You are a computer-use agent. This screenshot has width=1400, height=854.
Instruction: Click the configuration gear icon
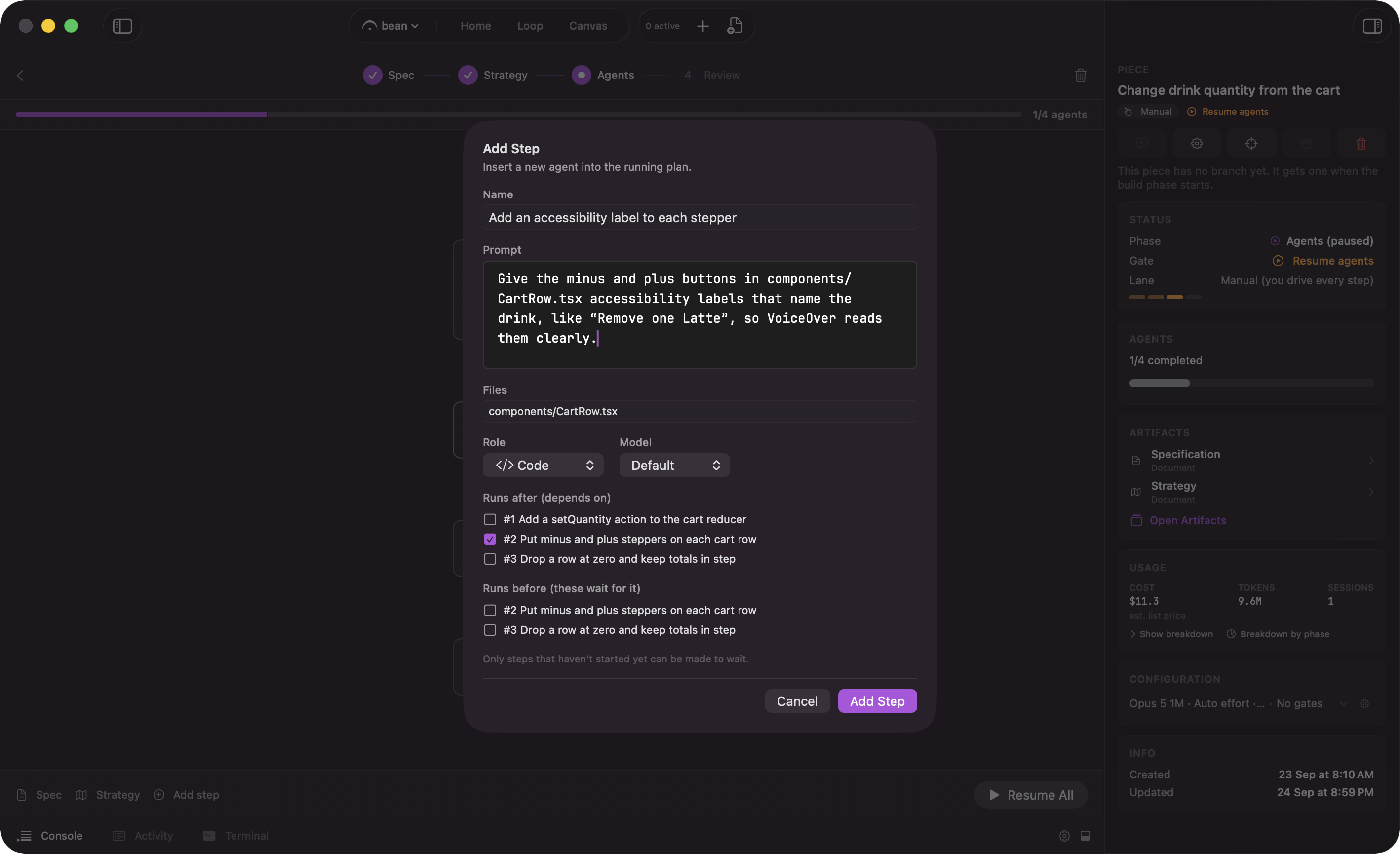(x=1364, y=703)
